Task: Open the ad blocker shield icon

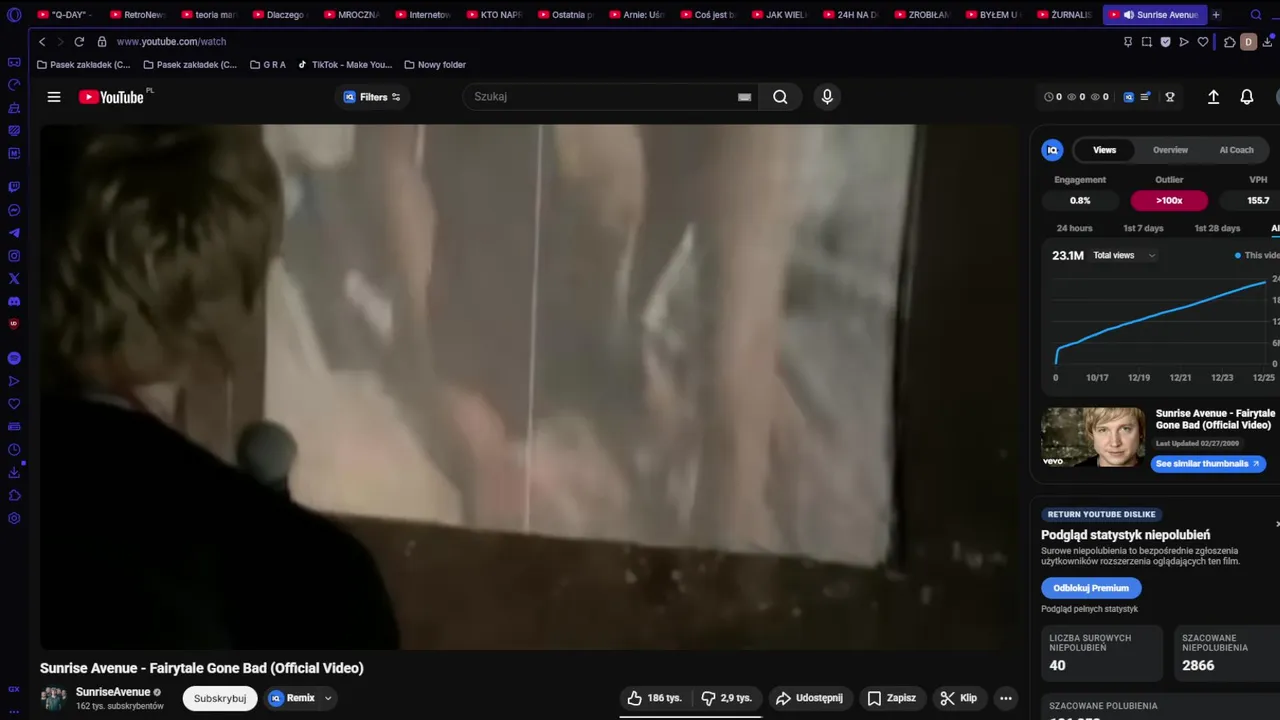Action: (x=1165, y=42)
